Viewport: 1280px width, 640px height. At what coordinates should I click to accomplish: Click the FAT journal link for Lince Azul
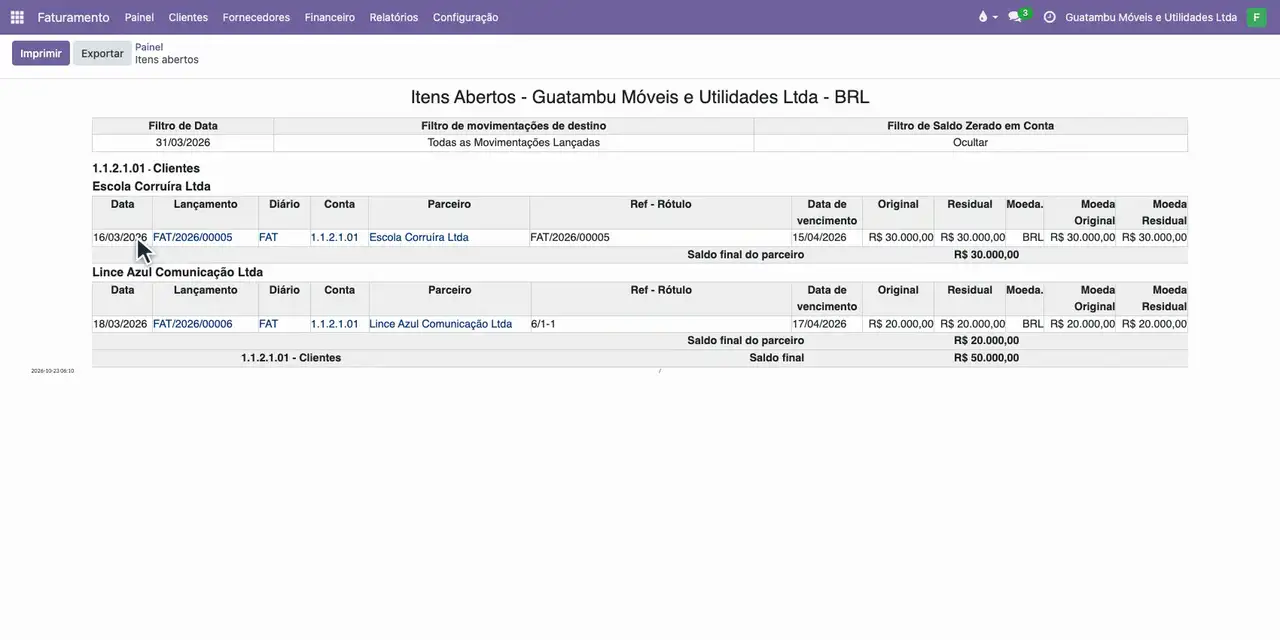[268, 324]
